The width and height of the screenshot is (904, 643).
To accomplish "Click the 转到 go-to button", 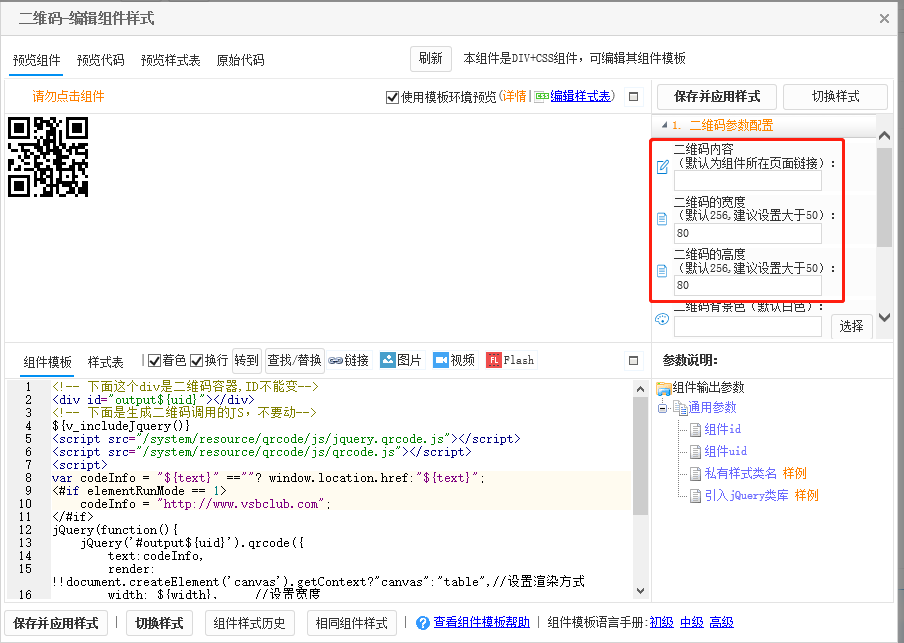I will (x=247, y=360).
